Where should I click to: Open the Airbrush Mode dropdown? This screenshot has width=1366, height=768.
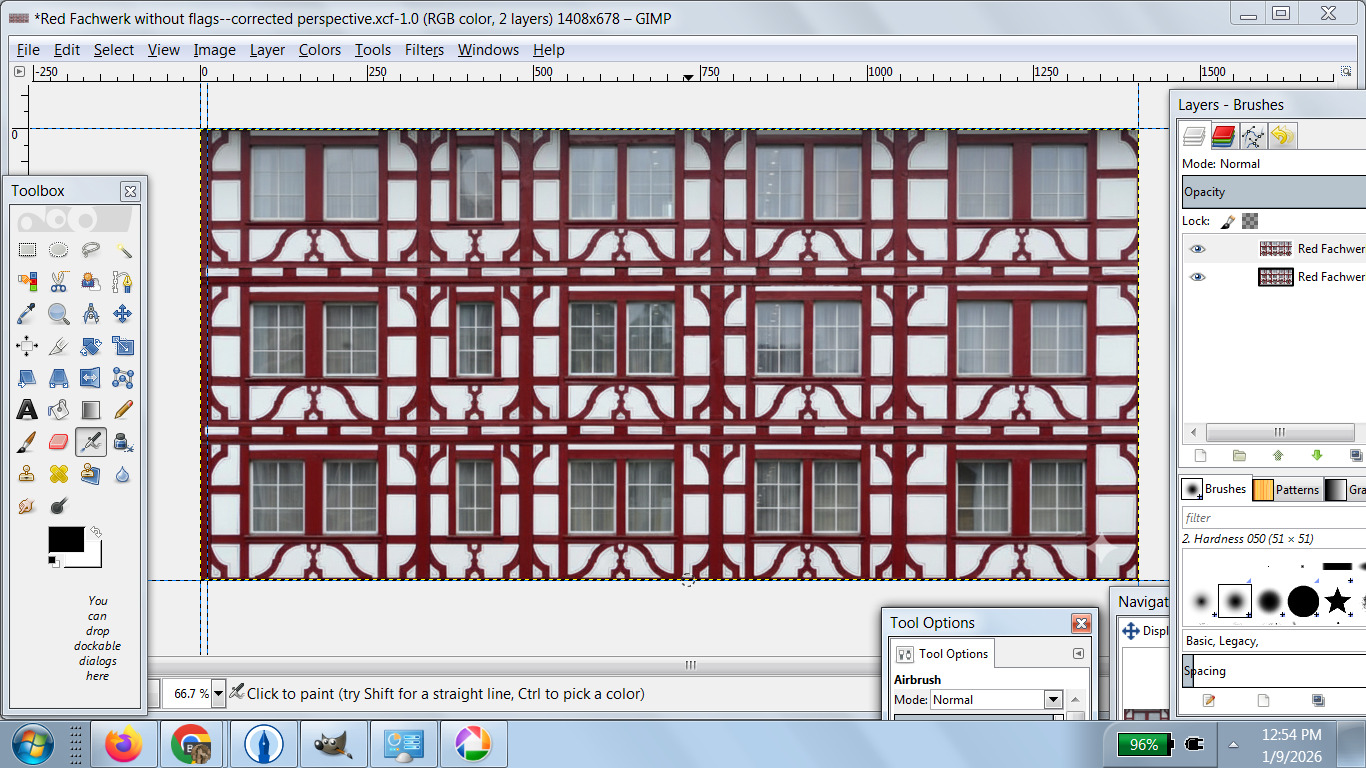point(1052,700)
